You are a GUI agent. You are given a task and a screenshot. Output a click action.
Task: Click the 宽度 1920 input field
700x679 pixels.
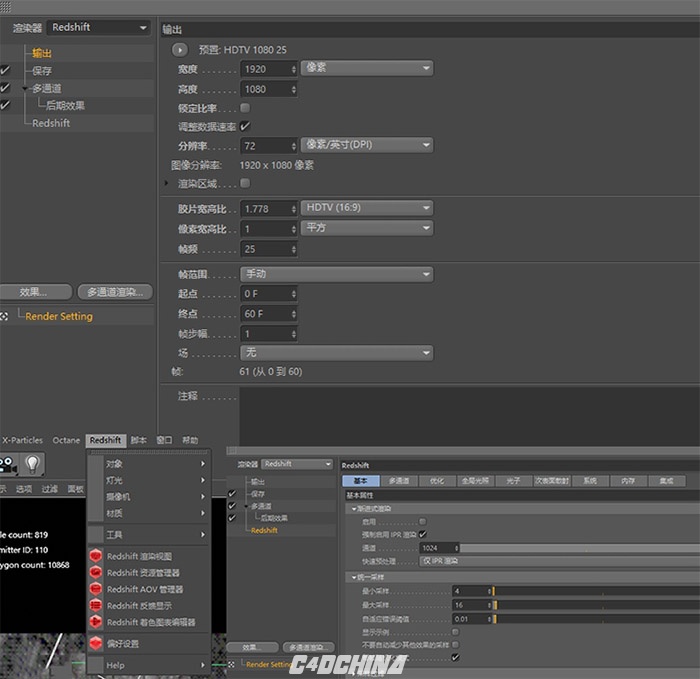pyautogui.click(x=269, y=69)
